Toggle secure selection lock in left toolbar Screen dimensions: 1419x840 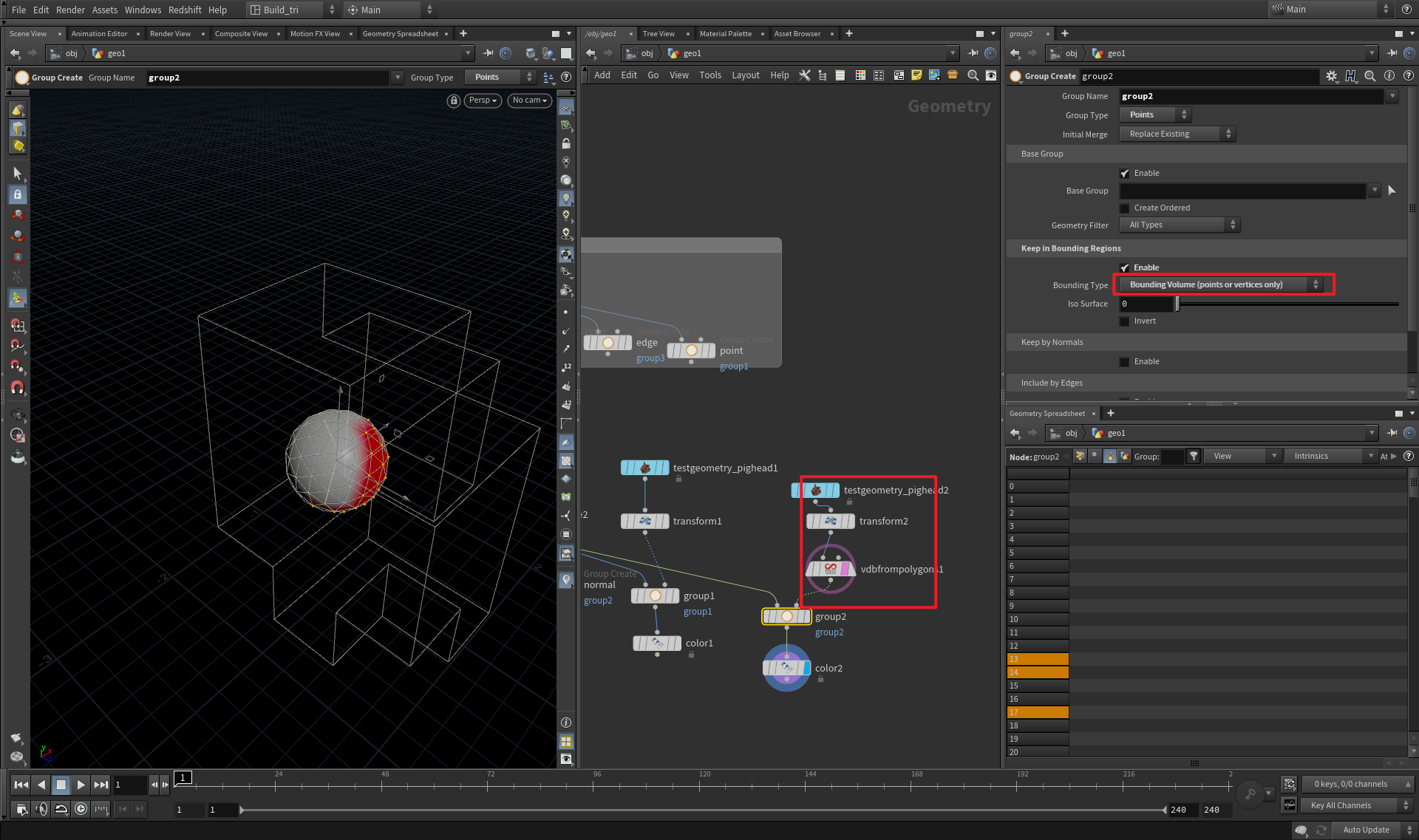(x=18, y=194)
